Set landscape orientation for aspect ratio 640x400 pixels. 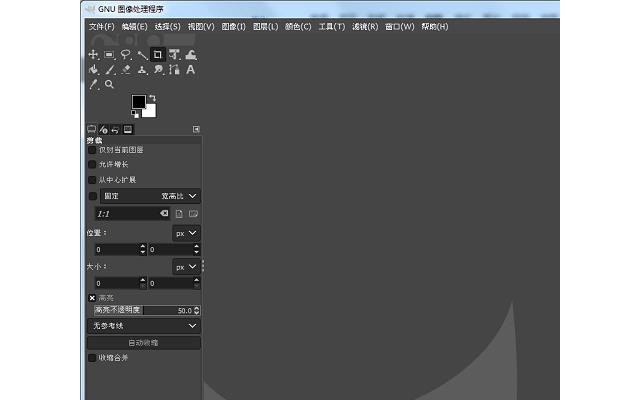pyautogui.click(x=193, y=213)
